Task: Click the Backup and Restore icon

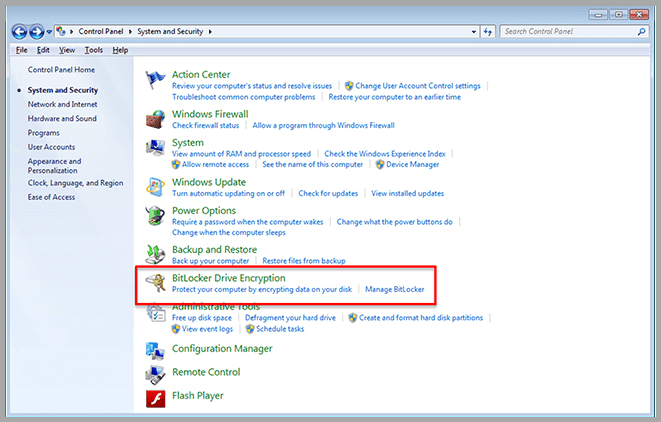Action: (155, 253)
